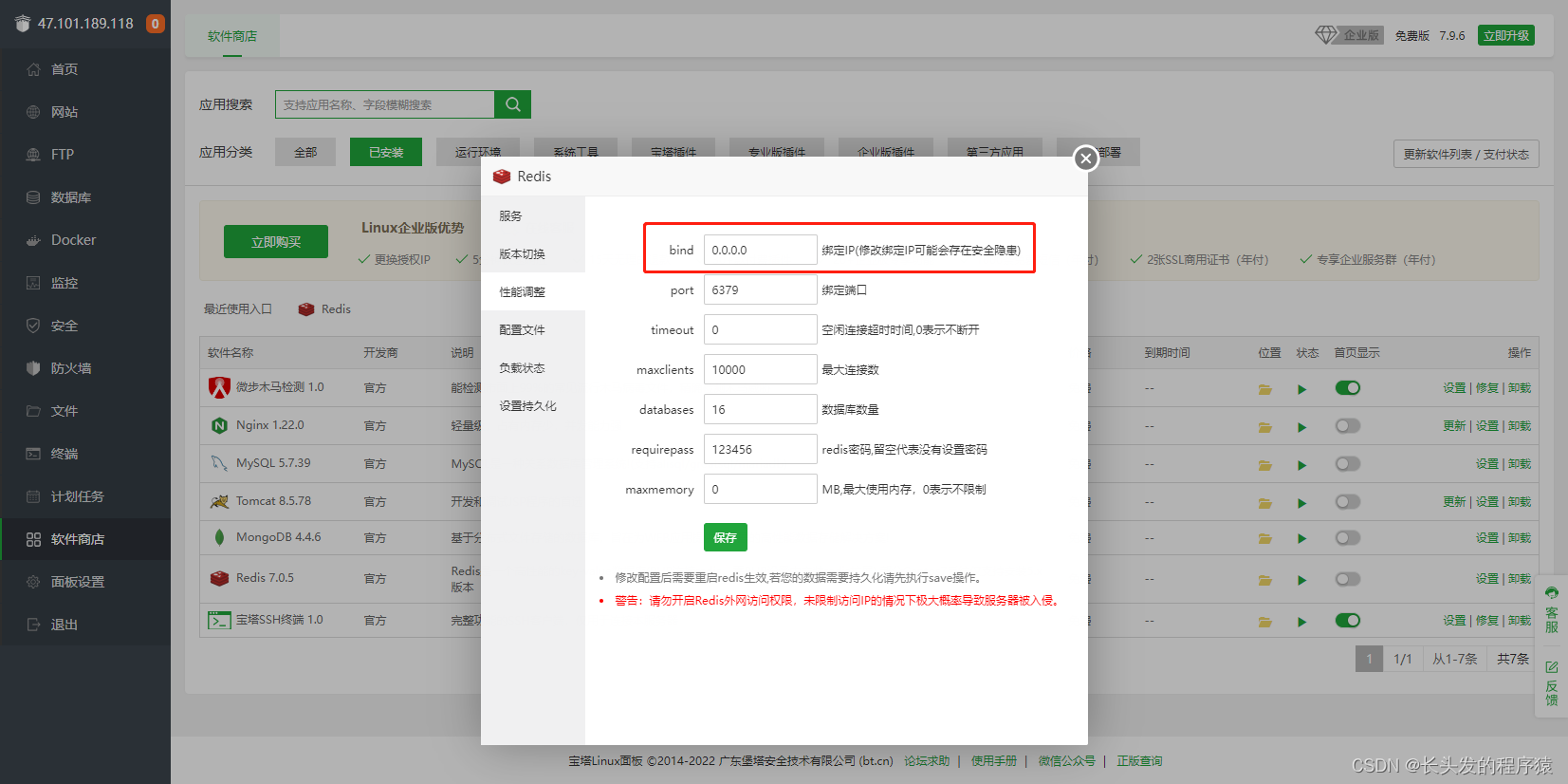Toggle homepage display for 微步木马检测
This screenshot has width=1568, height=784.
(1347, 387)
